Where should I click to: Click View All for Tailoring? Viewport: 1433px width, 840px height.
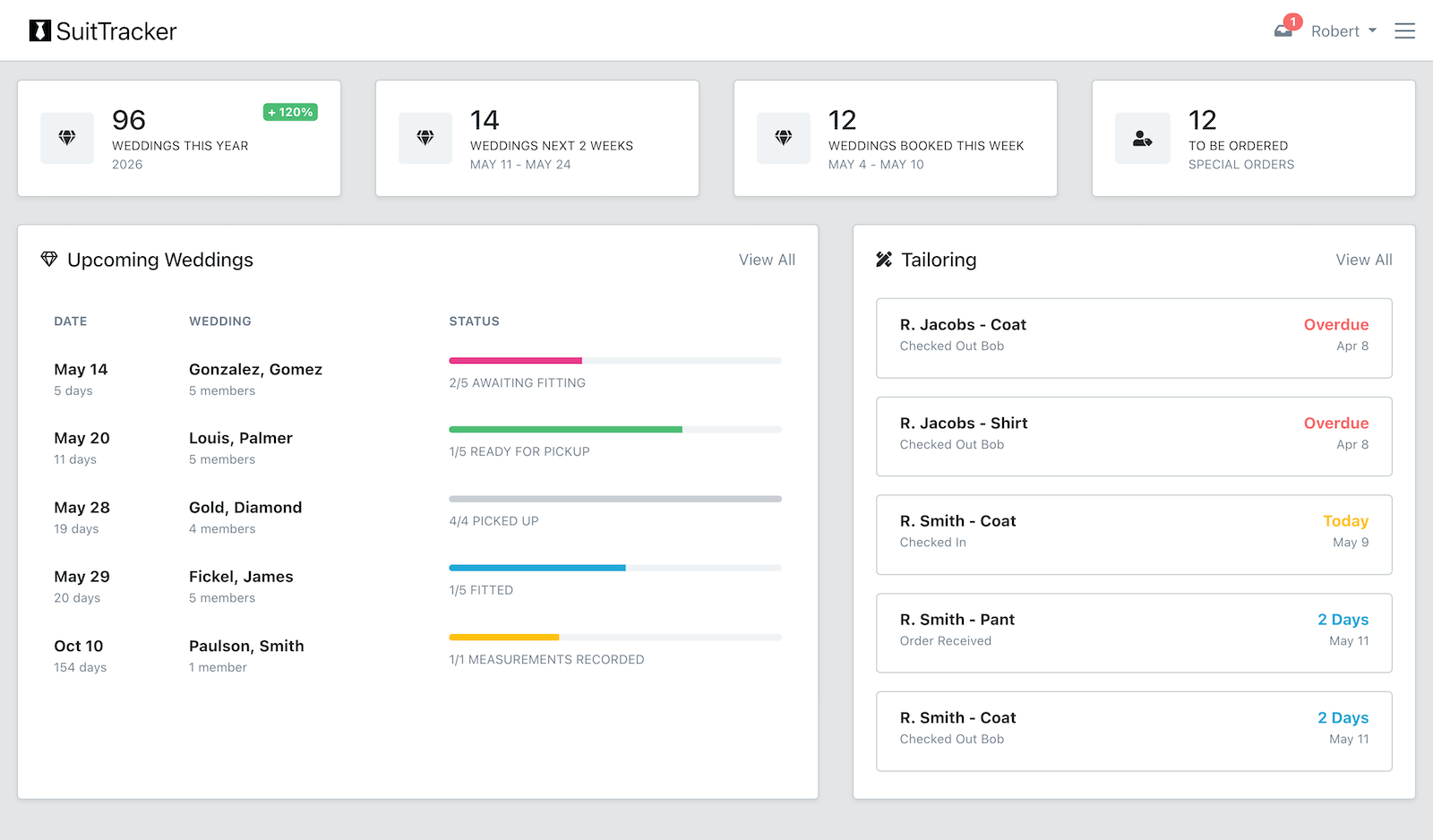tap(1364, 260)
